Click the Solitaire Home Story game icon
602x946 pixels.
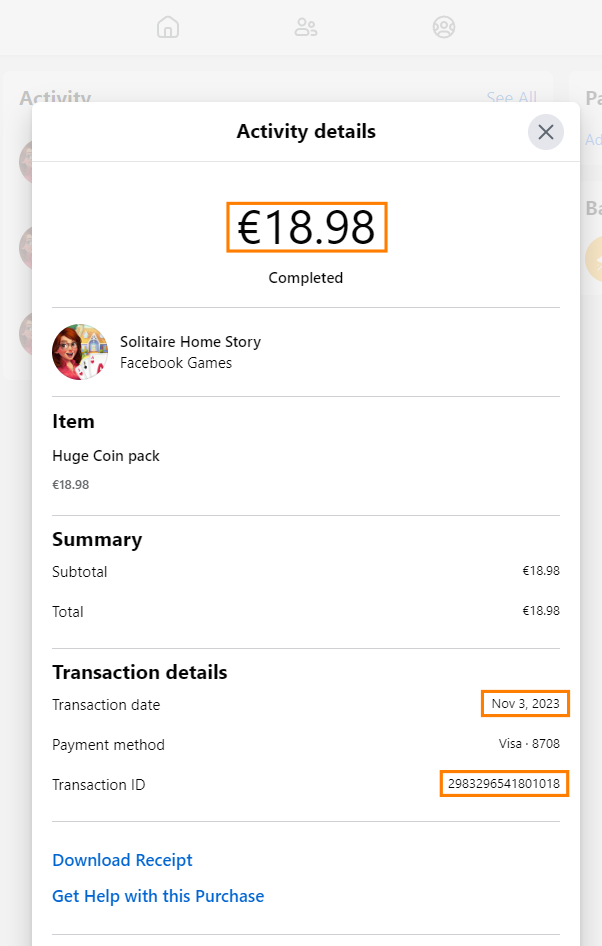click(80, 352)
